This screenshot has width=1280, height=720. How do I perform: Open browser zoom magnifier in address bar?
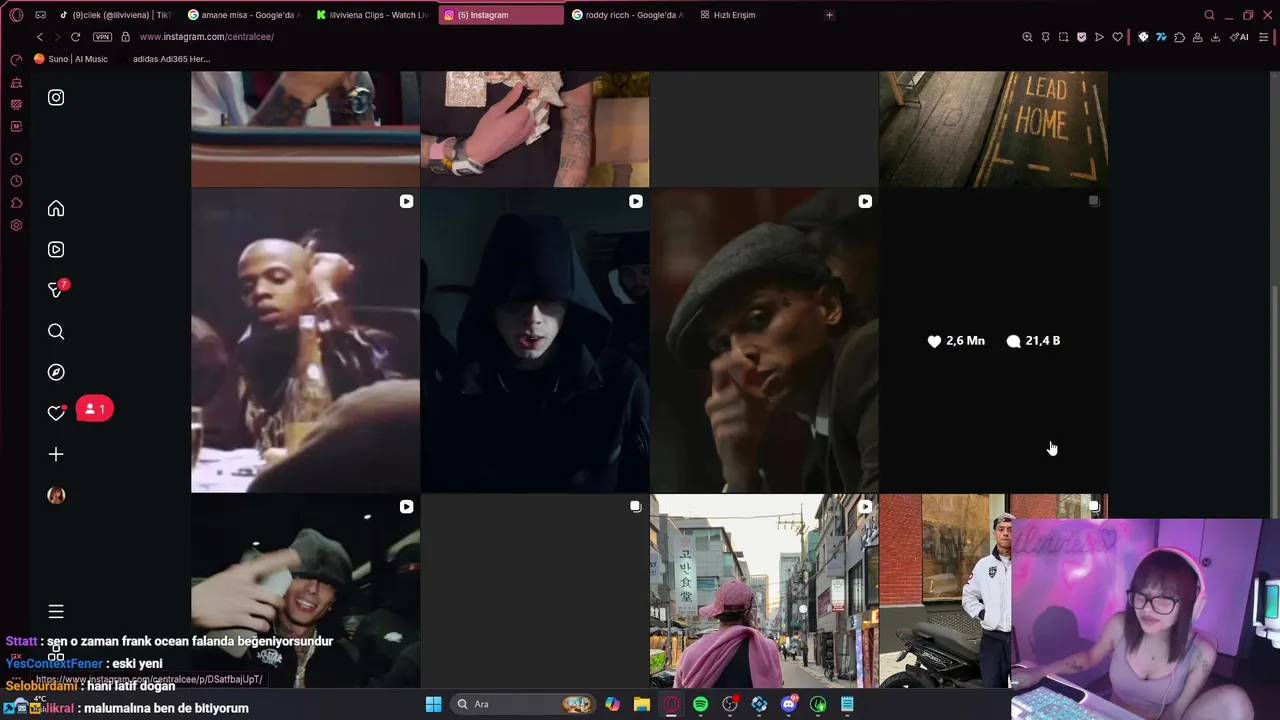(x=1027, y=37)
